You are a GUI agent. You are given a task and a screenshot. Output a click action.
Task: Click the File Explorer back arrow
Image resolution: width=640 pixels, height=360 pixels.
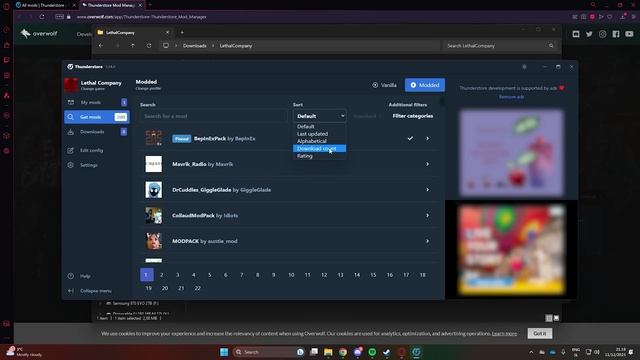[x=101, y=46]
